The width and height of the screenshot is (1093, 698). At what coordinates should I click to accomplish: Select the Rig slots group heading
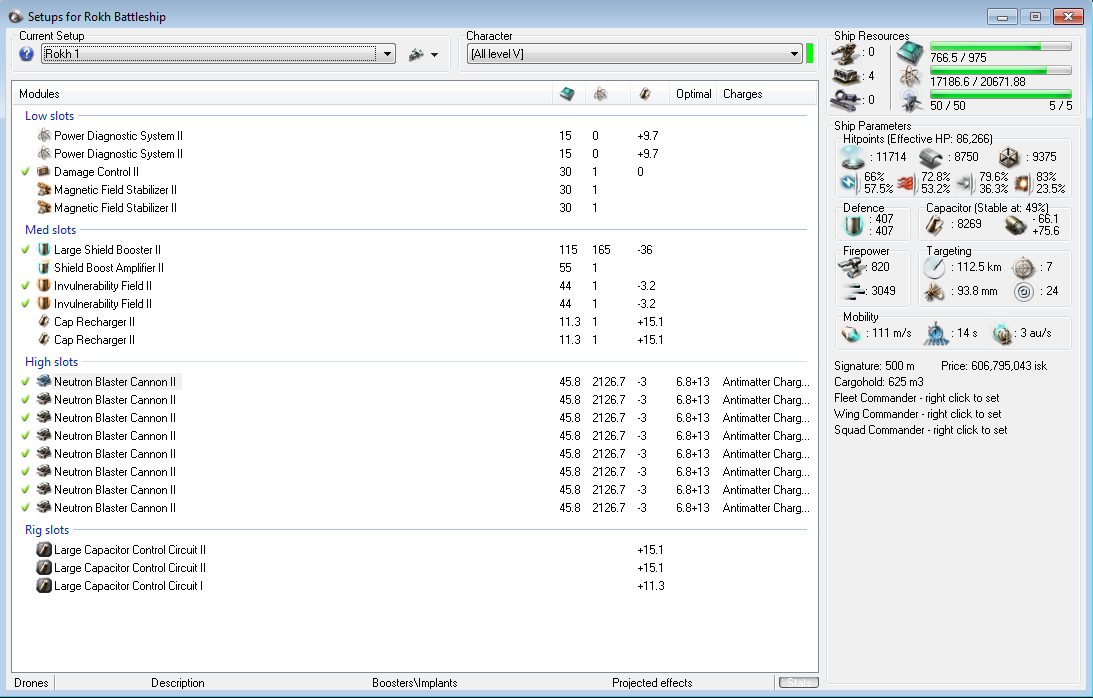click(x=47, y=530)
